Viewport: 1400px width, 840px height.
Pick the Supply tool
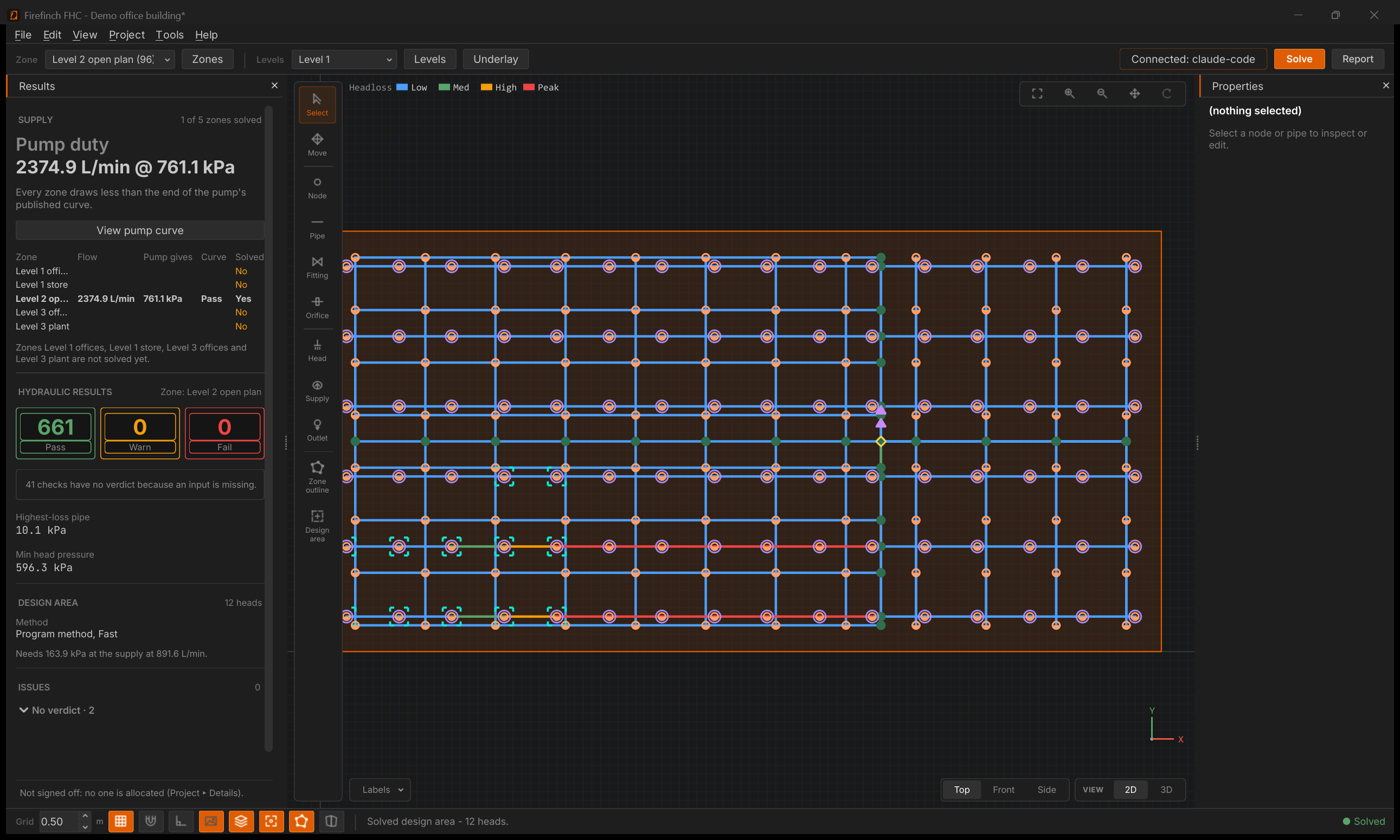[317, 391]
